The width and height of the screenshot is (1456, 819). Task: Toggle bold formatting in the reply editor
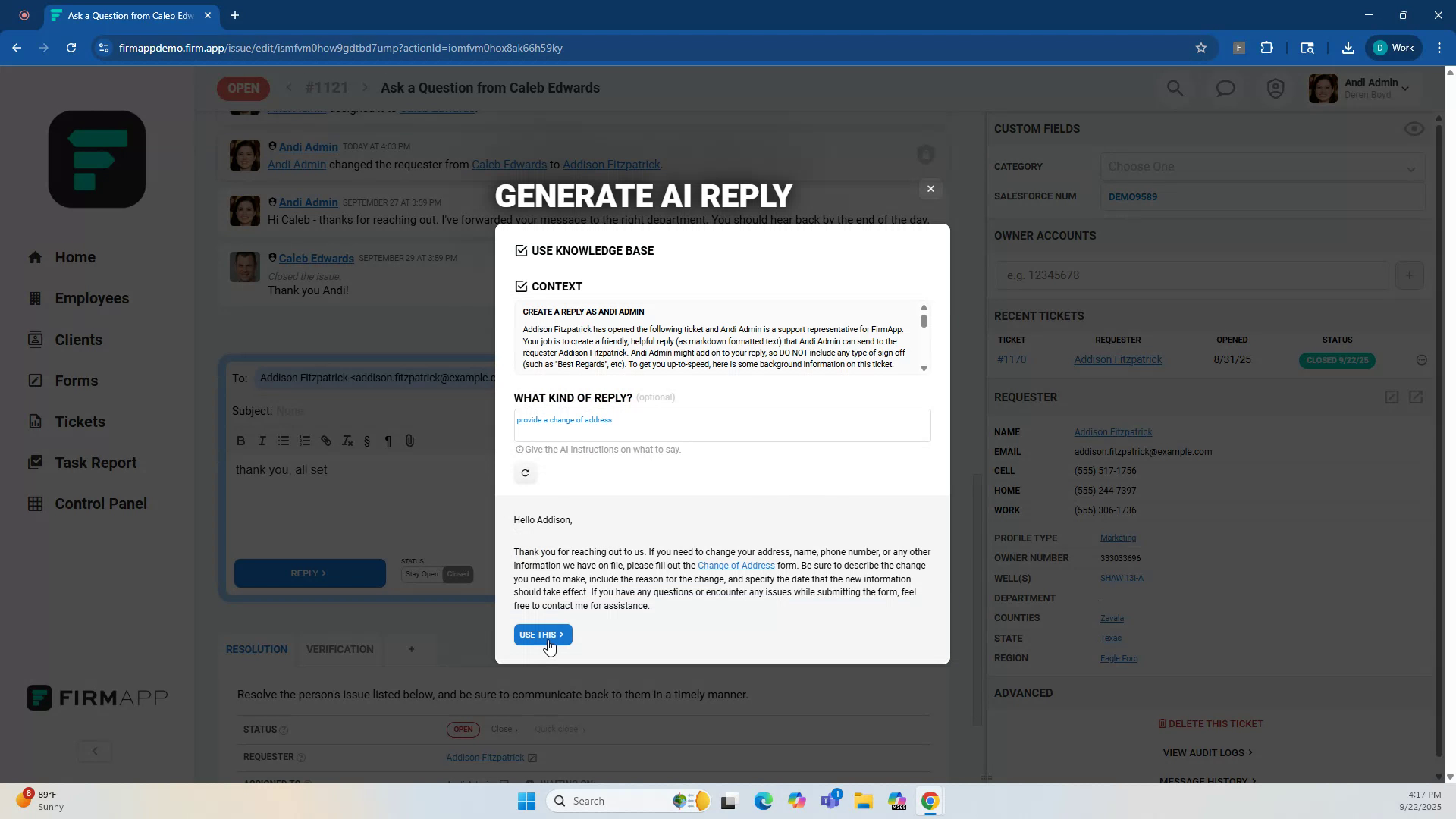click(240, 441)
